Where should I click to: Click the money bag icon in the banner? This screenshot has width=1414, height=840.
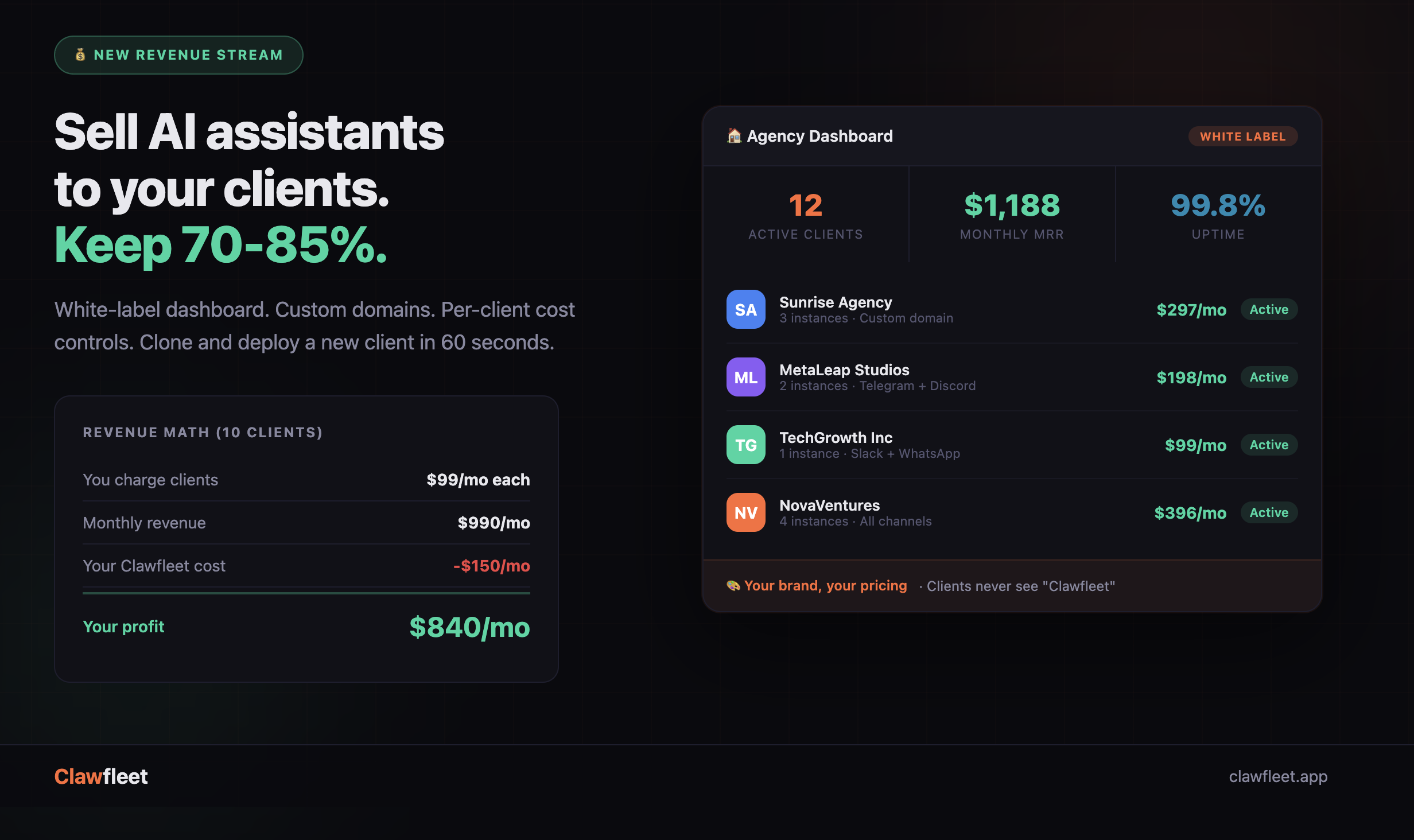pos(80,55)
